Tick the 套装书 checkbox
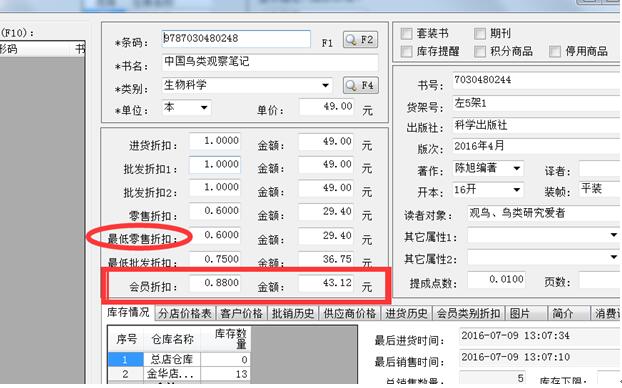 406,34
